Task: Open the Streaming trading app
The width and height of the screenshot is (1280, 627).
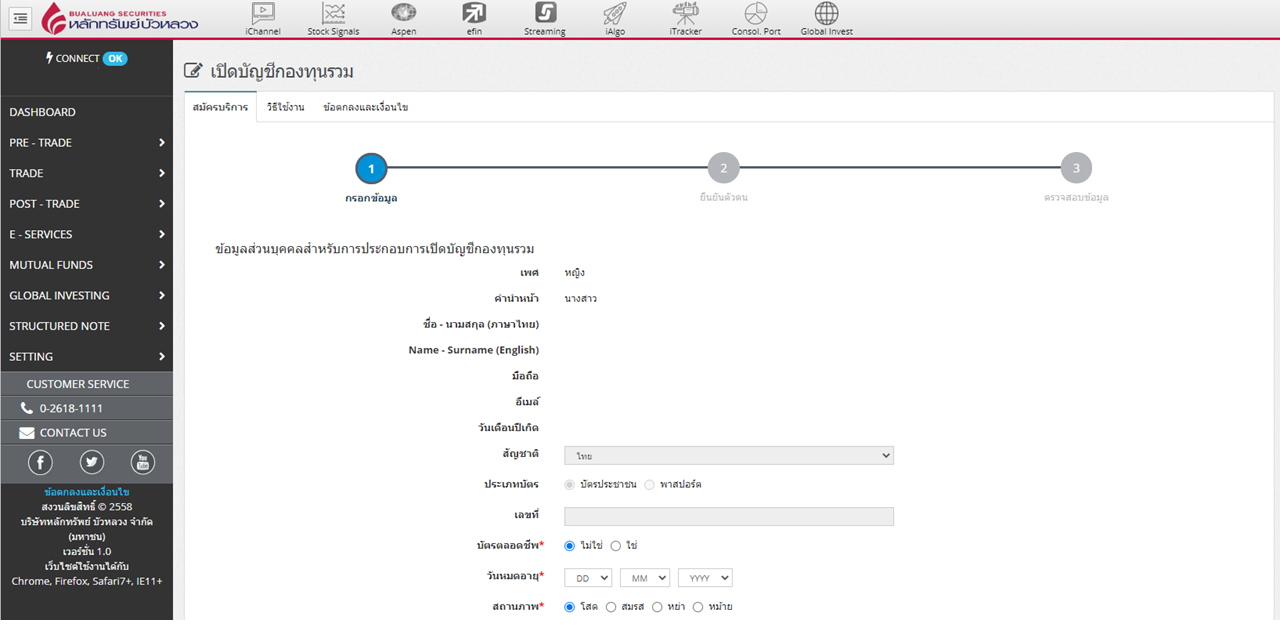Action: pyautogui.click(x=544, y=14)
